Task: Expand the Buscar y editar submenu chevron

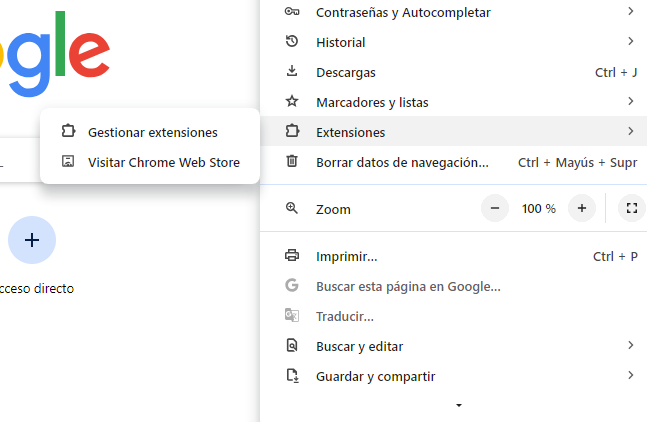Action: coord(630,345)
